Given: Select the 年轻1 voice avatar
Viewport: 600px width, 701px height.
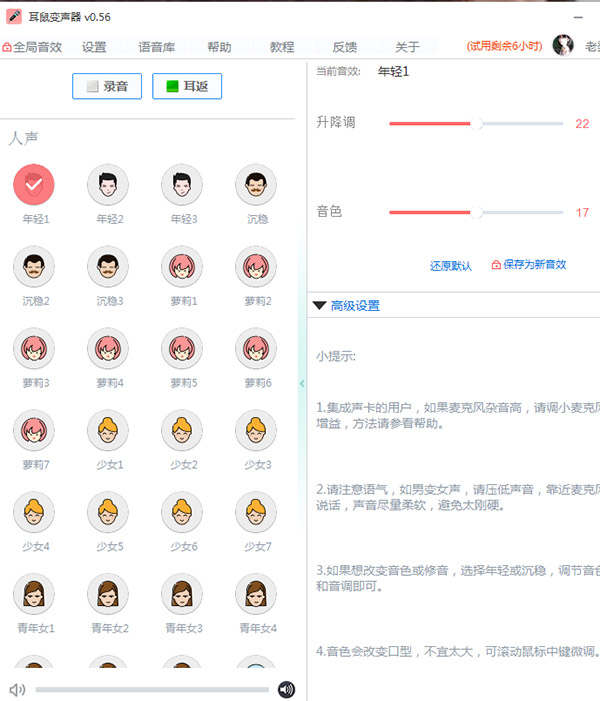Looking at the screenshot, I should point(34,185).
